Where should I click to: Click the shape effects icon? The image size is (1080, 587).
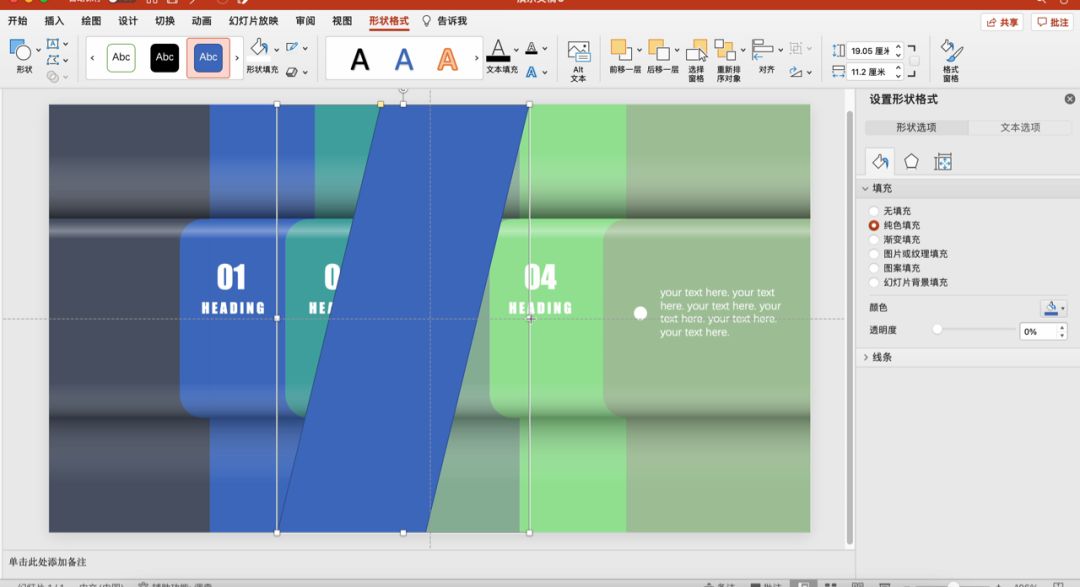pyautogui.click(x=292, y=72)
